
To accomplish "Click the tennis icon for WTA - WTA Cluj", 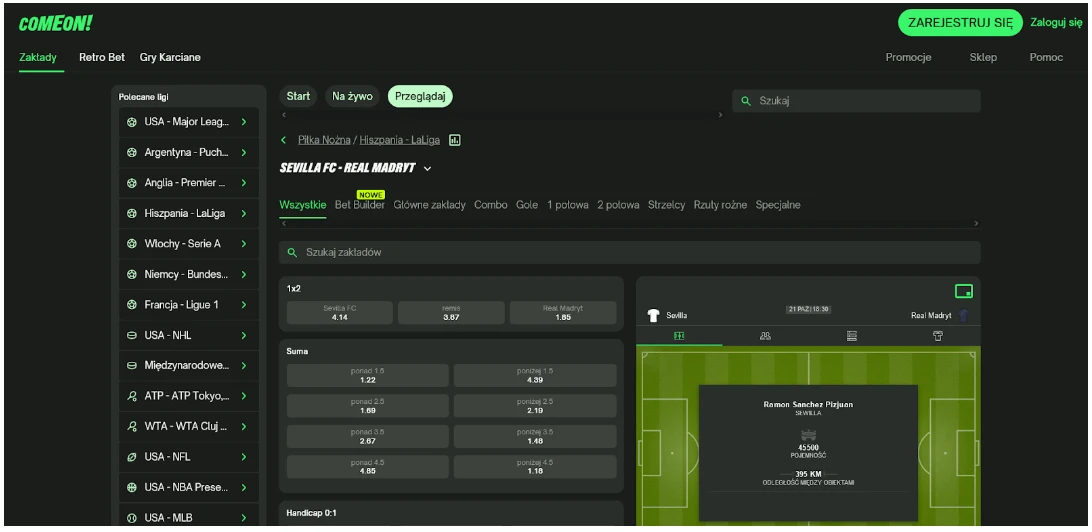I will point(132,426).
